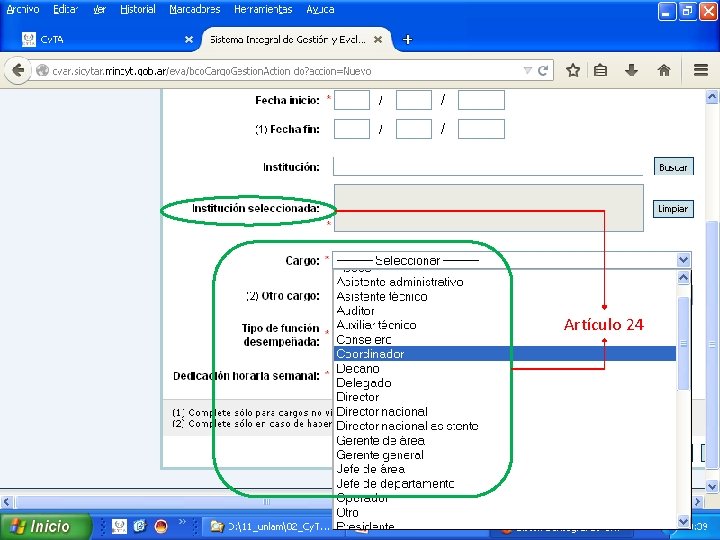This screenshot has width=720, height=540.
Task: Select Director nacional asistente option
Action: point(505,426)
